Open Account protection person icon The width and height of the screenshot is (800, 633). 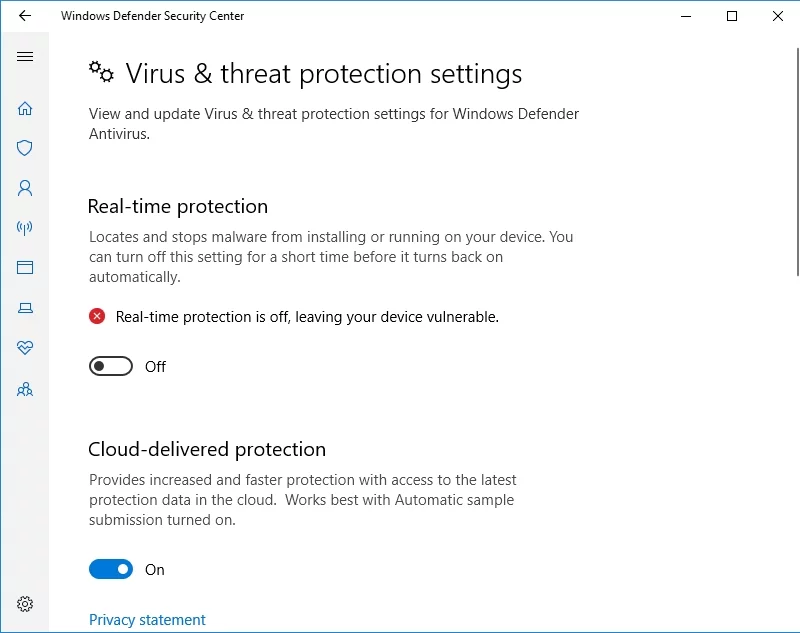click(25, 188)
